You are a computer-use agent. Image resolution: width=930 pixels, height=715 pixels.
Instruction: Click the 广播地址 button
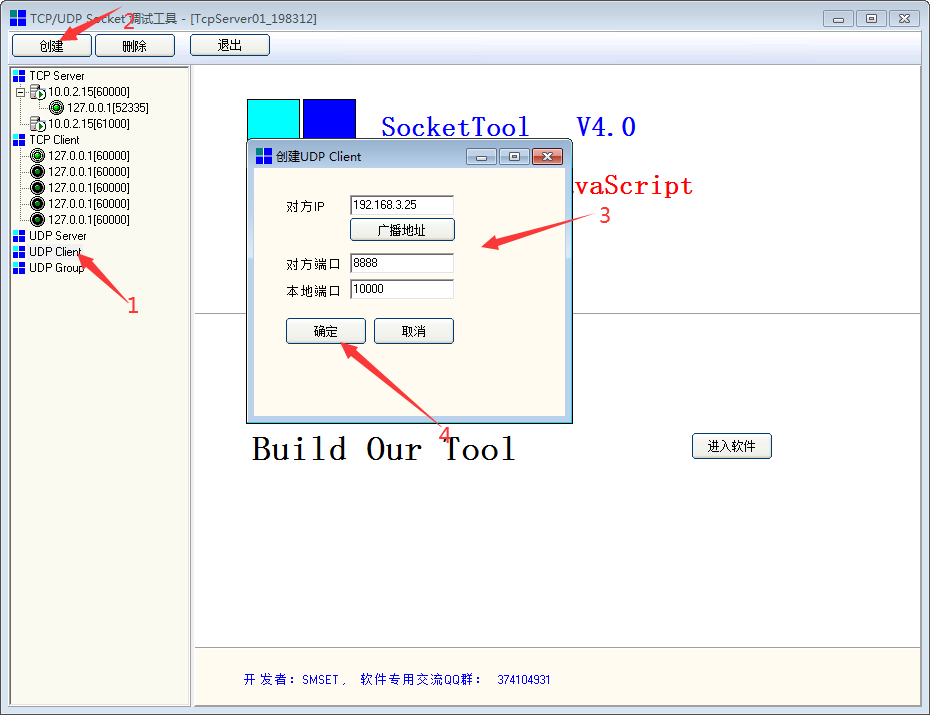point(402,230)
